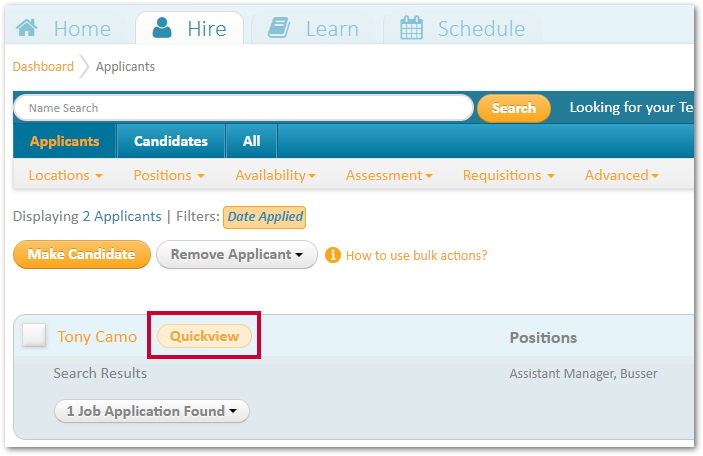The image size is (703, 456).
Task: Click the Schedule calendar icon
Action: 411,28
